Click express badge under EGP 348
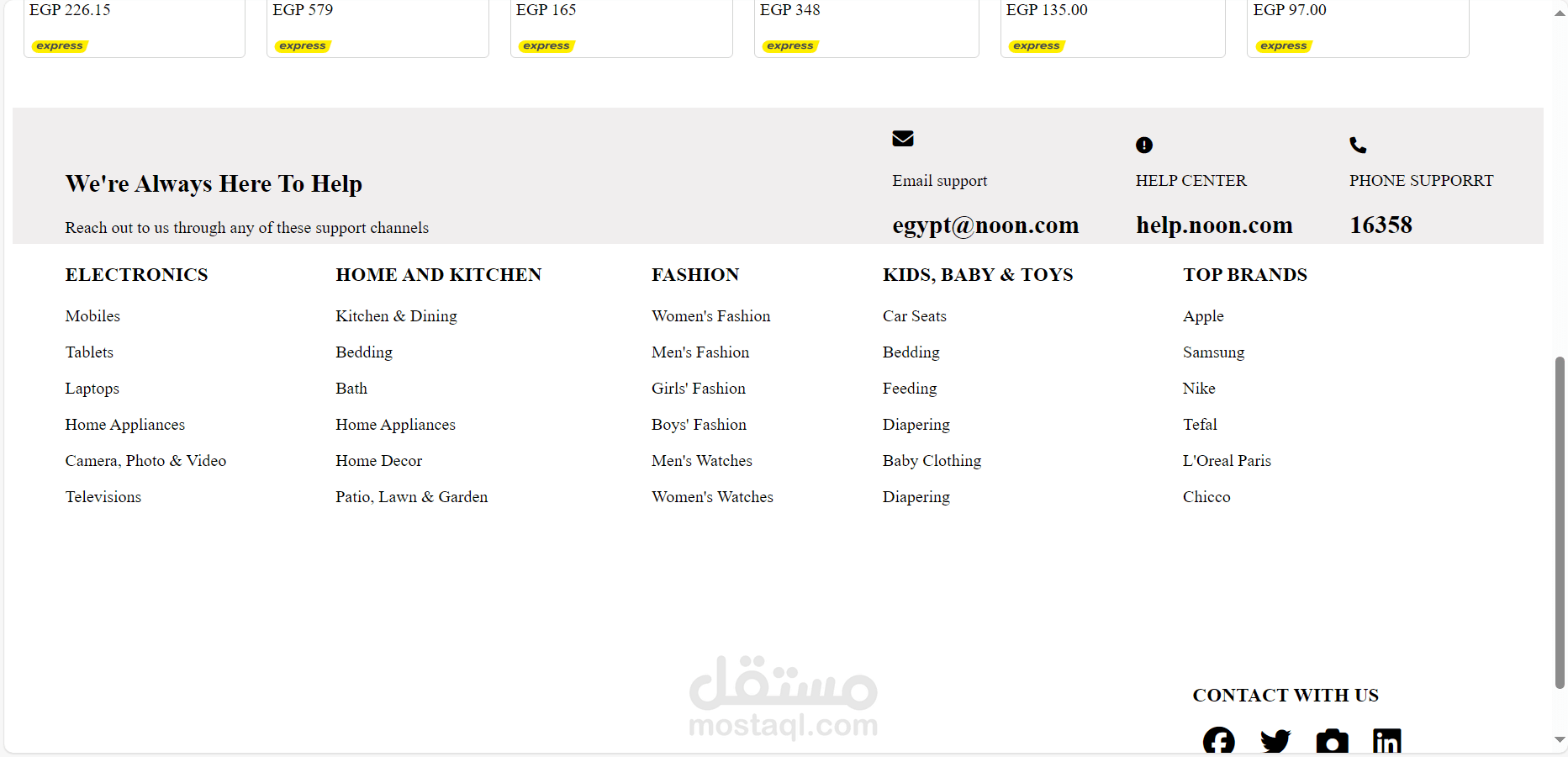Viewport: 1568px width, 757px height. 790,45
